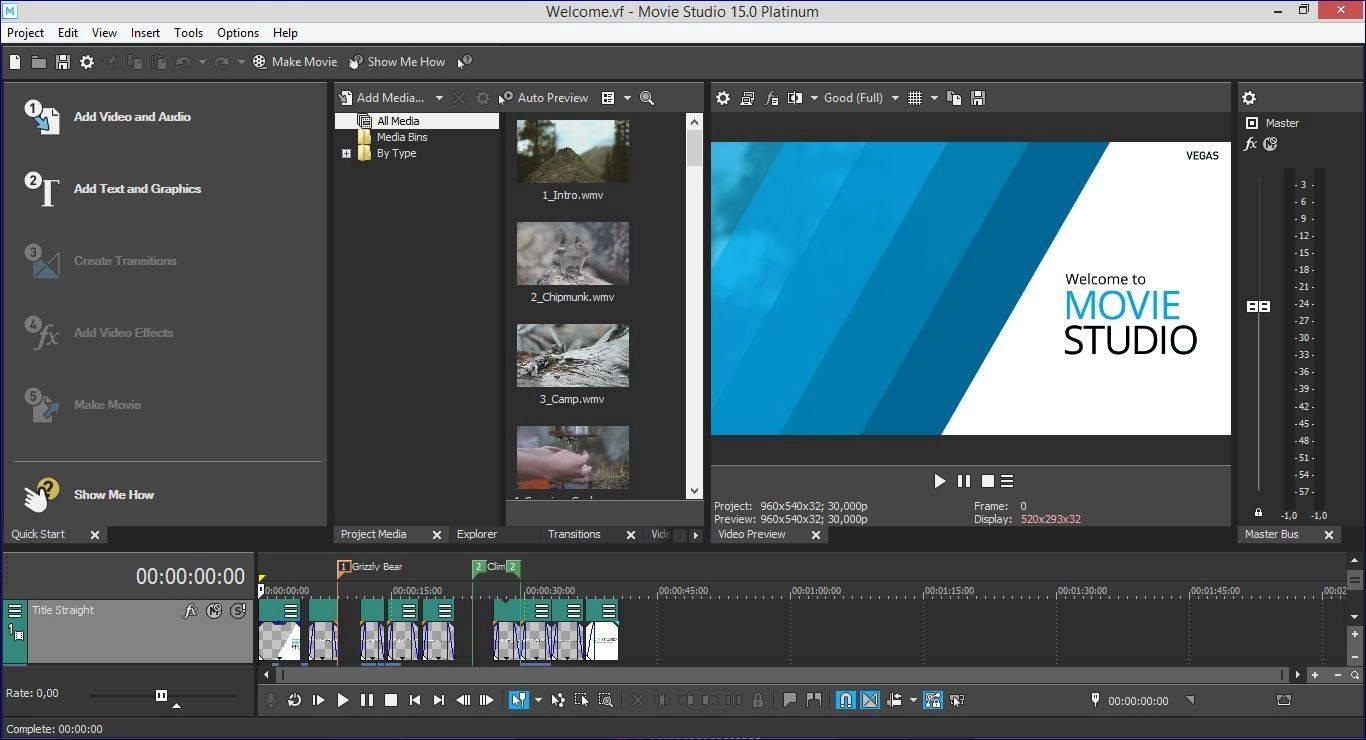Screen dimensions: 1366x740
Task: Select the Zoom Edit tool
Action: tap(606, 700)
